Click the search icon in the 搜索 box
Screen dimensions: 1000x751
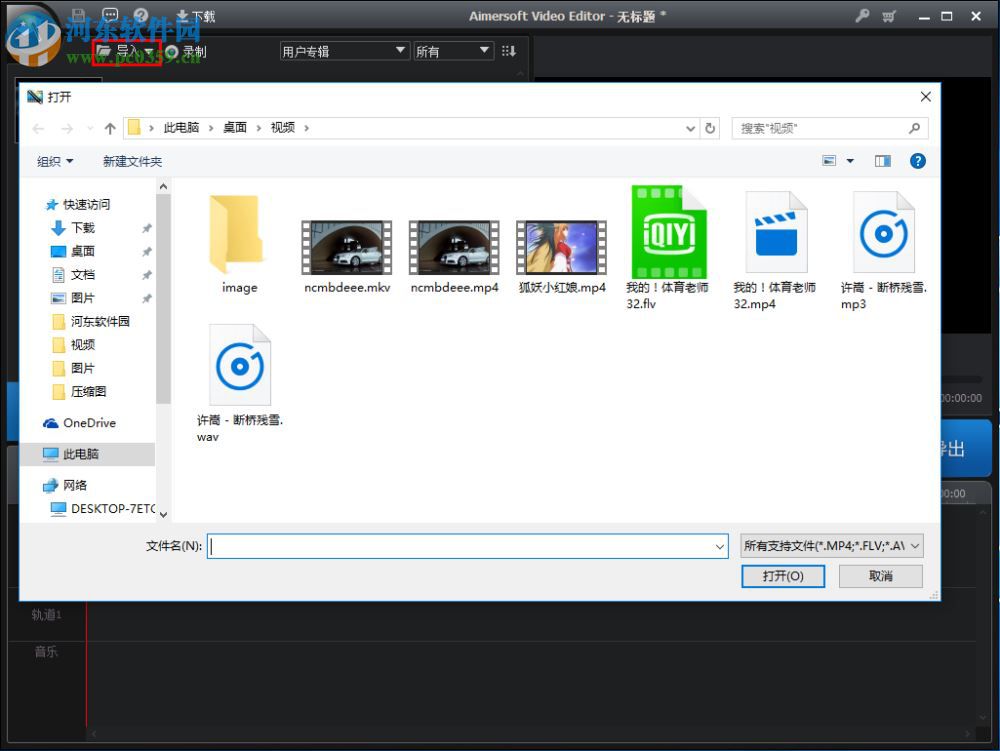pyautogui.click(x=915, y=128)
